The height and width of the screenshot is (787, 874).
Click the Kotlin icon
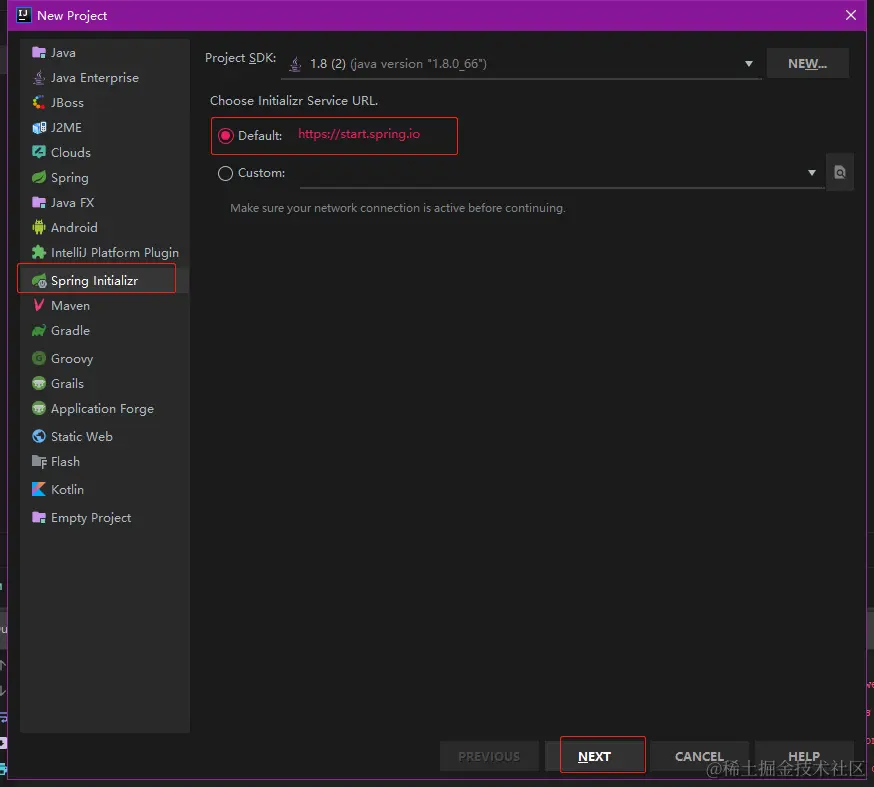(x=38, y=489)
